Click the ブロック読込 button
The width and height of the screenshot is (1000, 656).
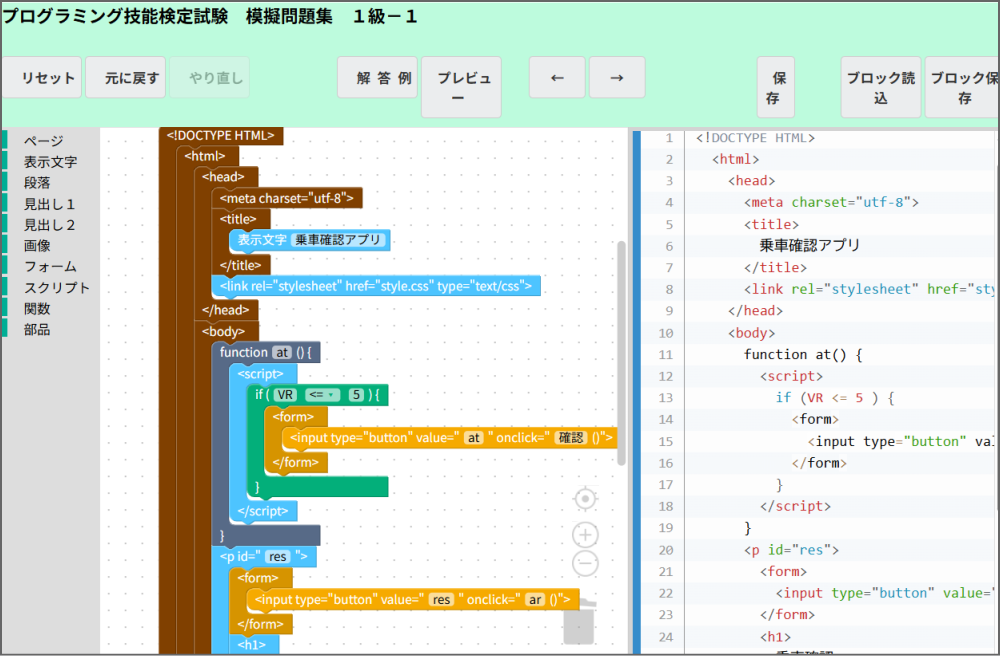tap(880, 87)
